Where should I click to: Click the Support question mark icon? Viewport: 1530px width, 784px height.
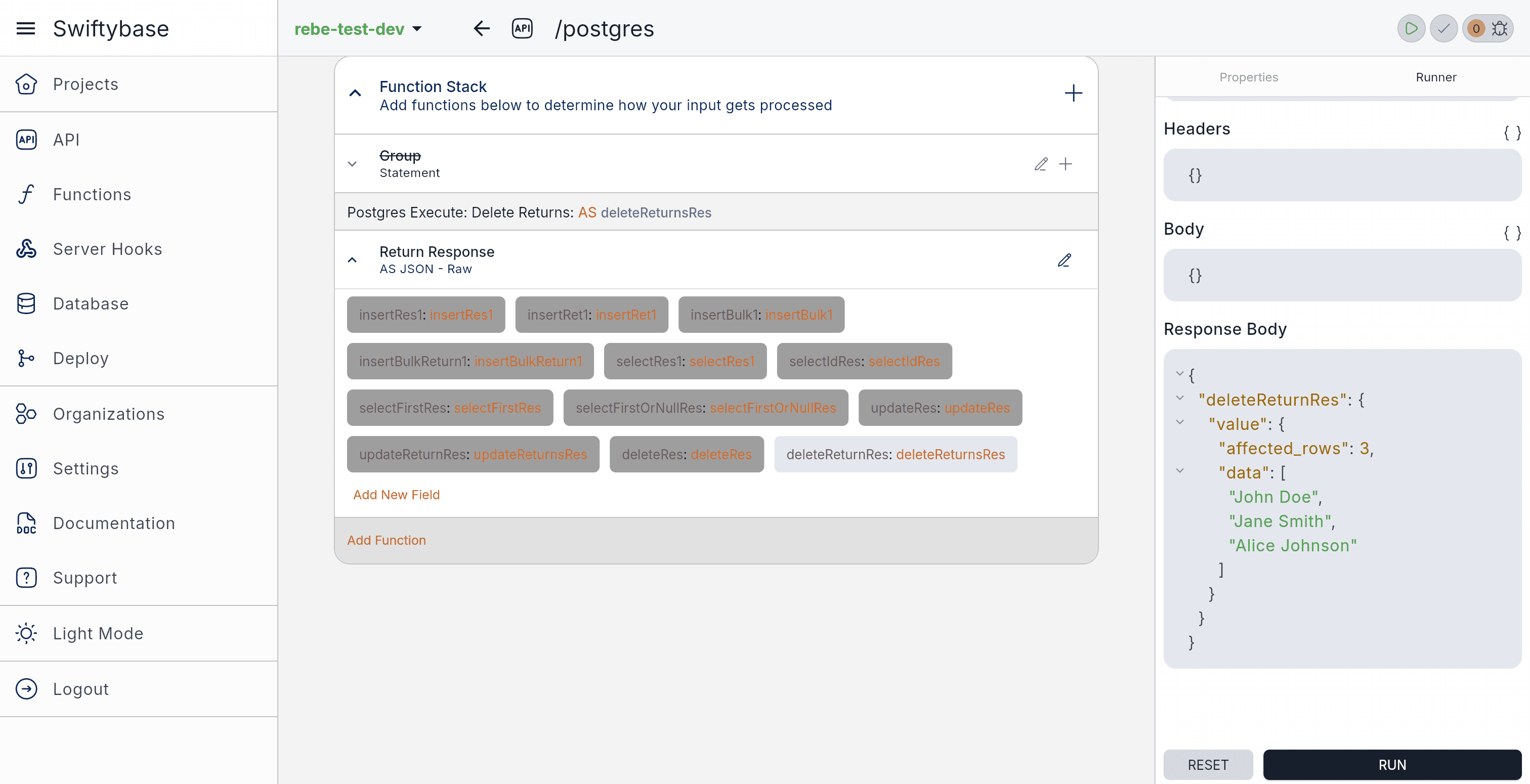(x=26, y=578)
